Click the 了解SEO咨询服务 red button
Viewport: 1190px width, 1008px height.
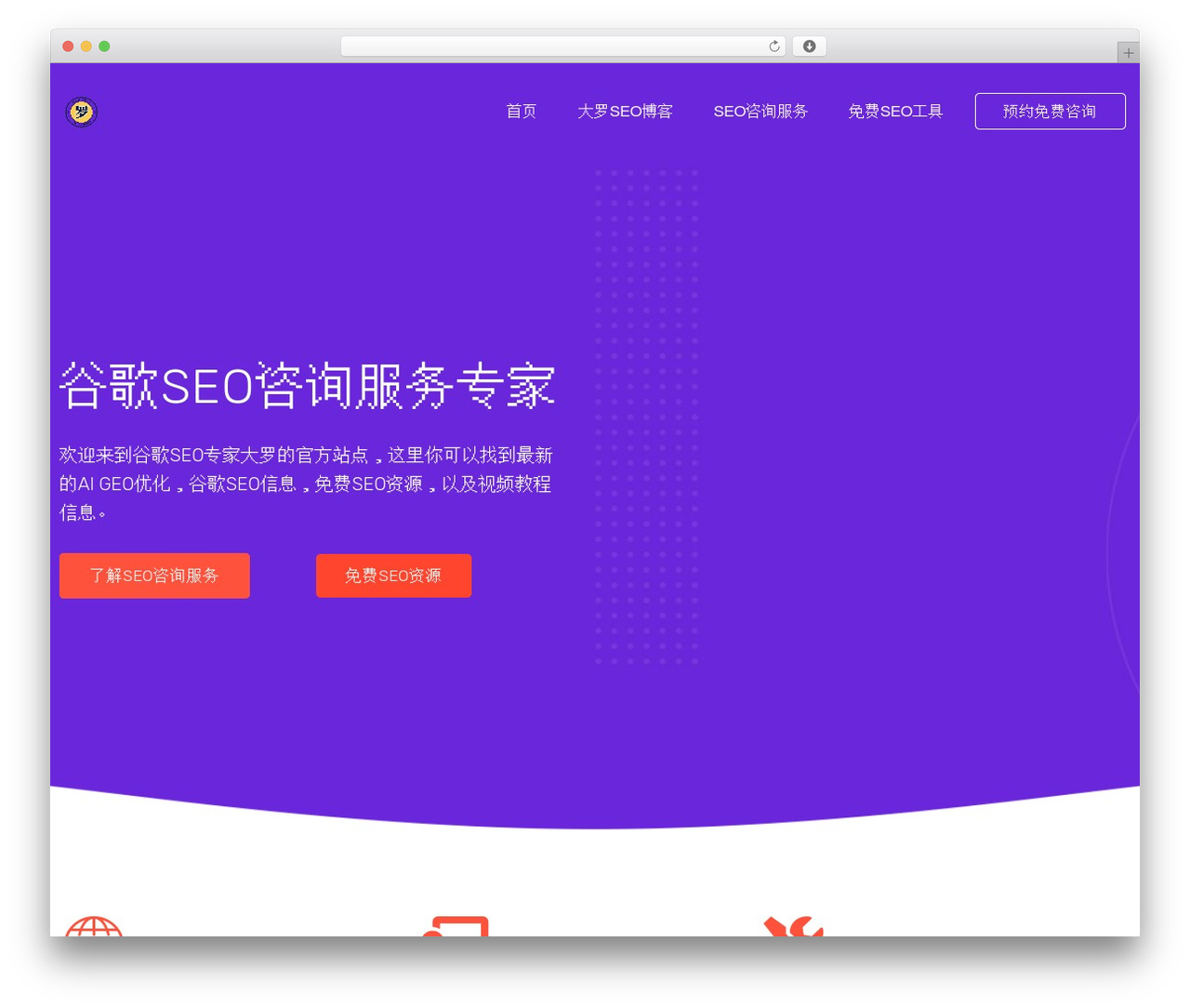154,576
